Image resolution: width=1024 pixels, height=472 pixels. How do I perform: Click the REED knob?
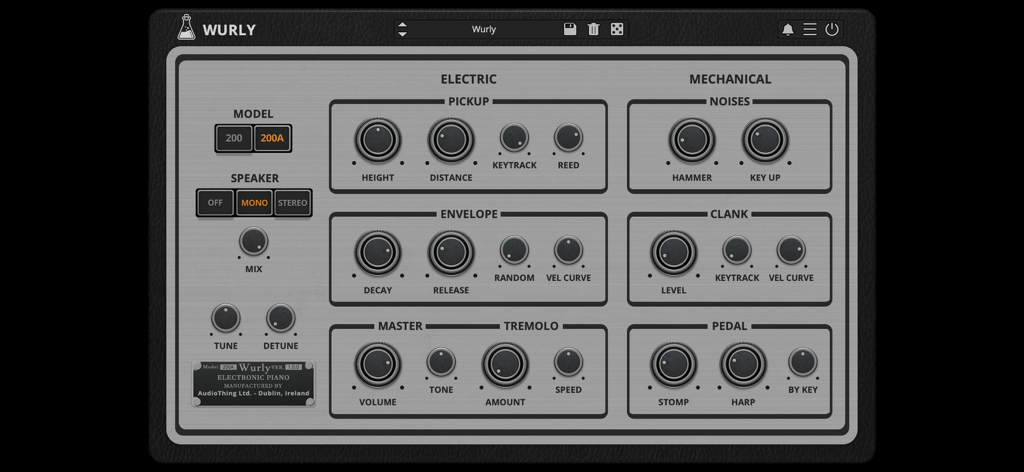click(x=568, y=138)
